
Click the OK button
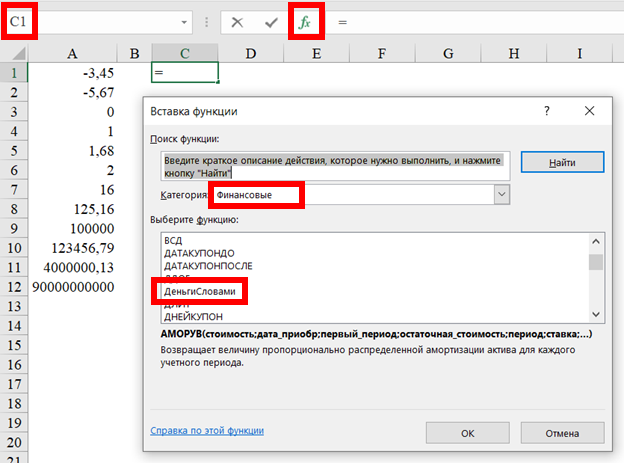(x=468, y=433)
